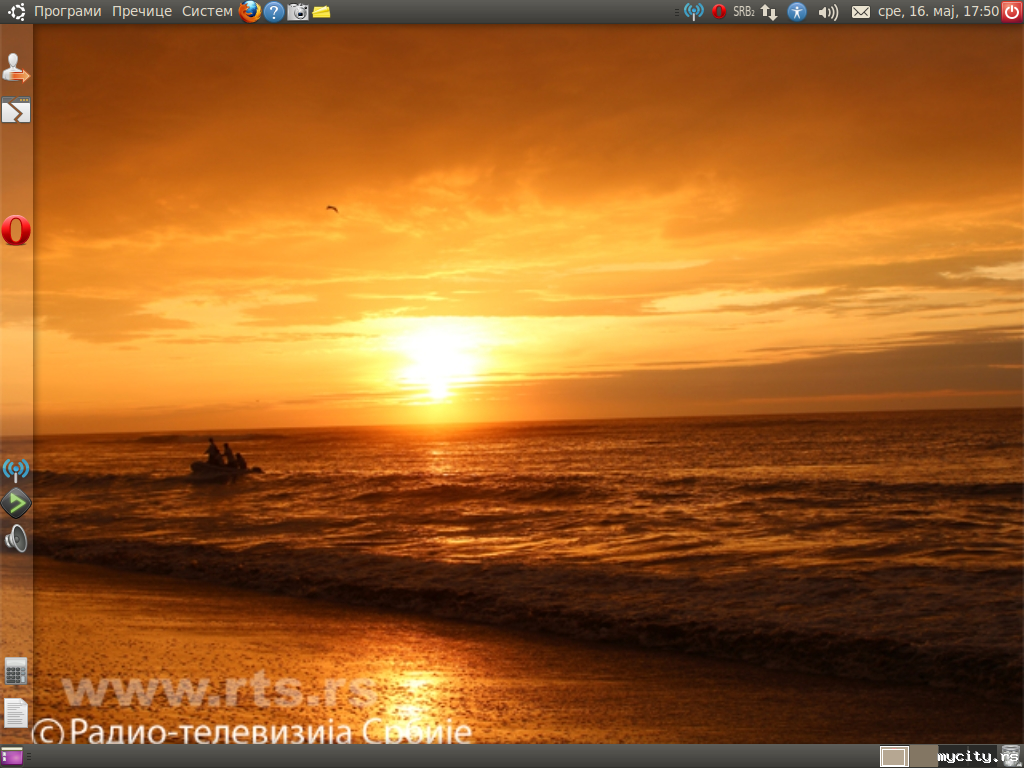Open the Пречице menu
The height and width of the screenshot is (768, 1024).
click(x=142, y=11)
